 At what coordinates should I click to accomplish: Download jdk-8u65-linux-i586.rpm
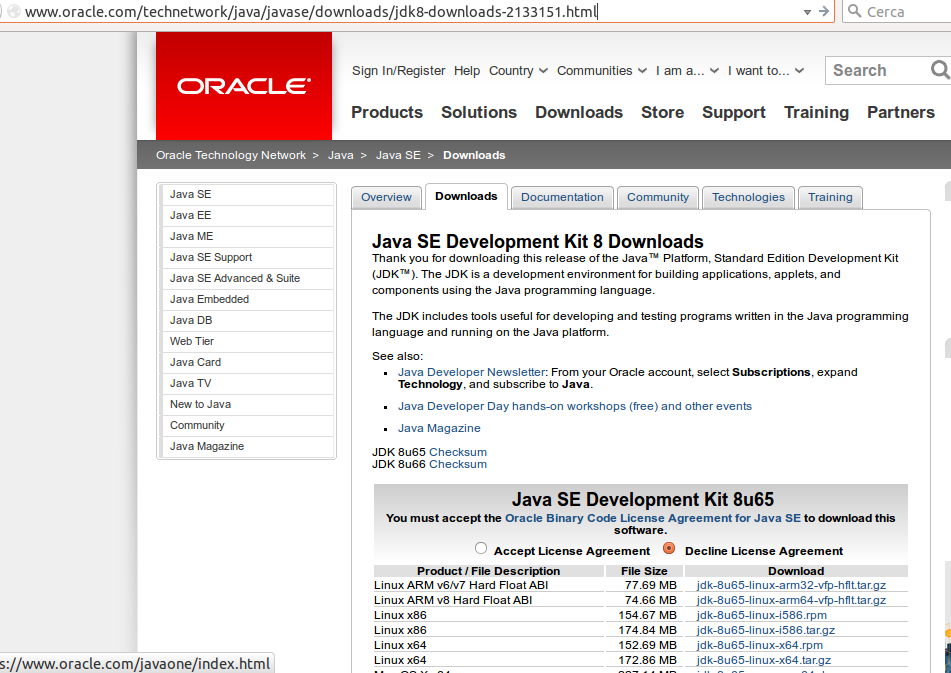(x=761, y=615)
